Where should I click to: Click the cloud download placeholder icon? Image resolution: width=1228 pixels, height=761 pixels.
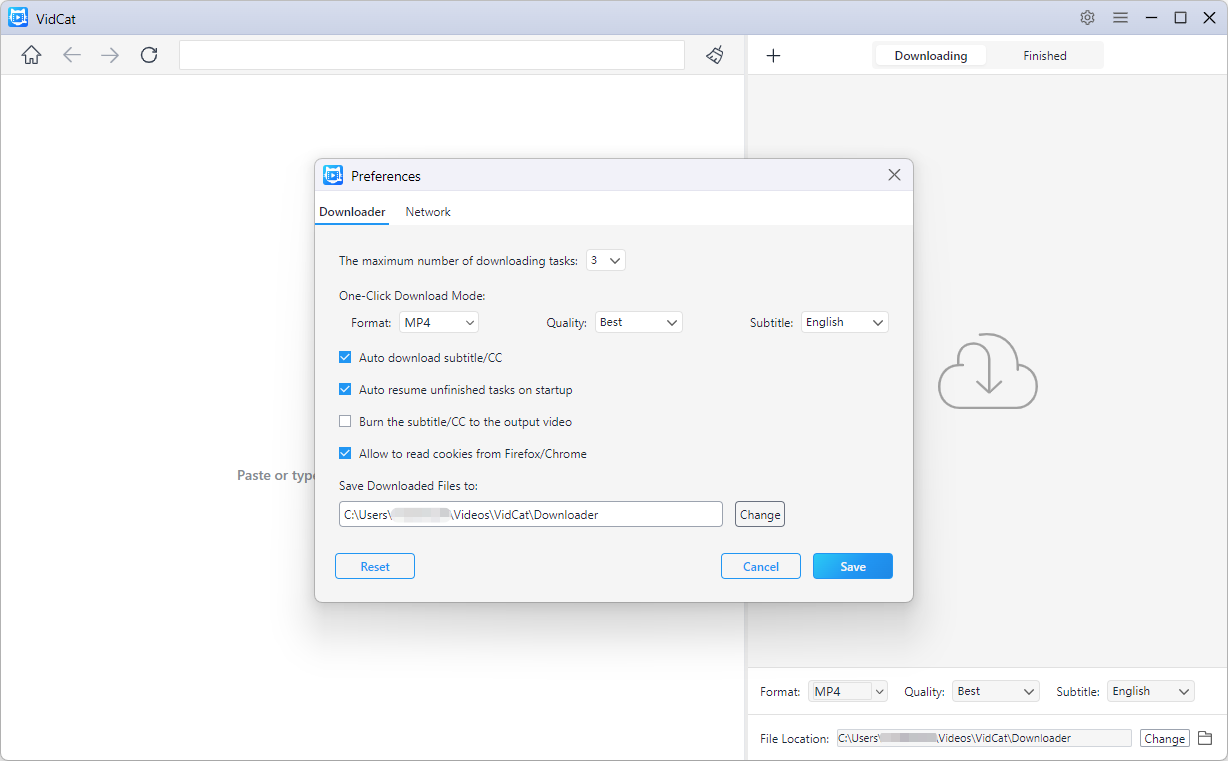pos(988,370)
